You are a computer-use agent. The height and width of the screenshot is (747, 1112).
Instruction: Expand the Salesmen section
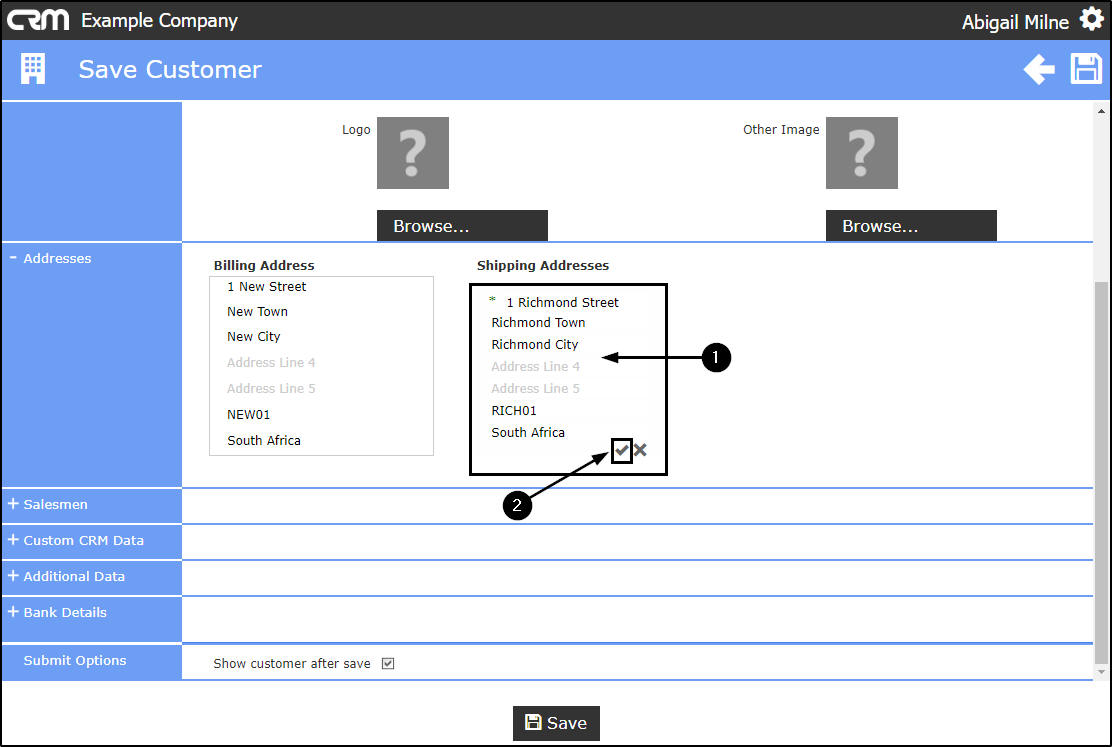click(x=48, y=504)
